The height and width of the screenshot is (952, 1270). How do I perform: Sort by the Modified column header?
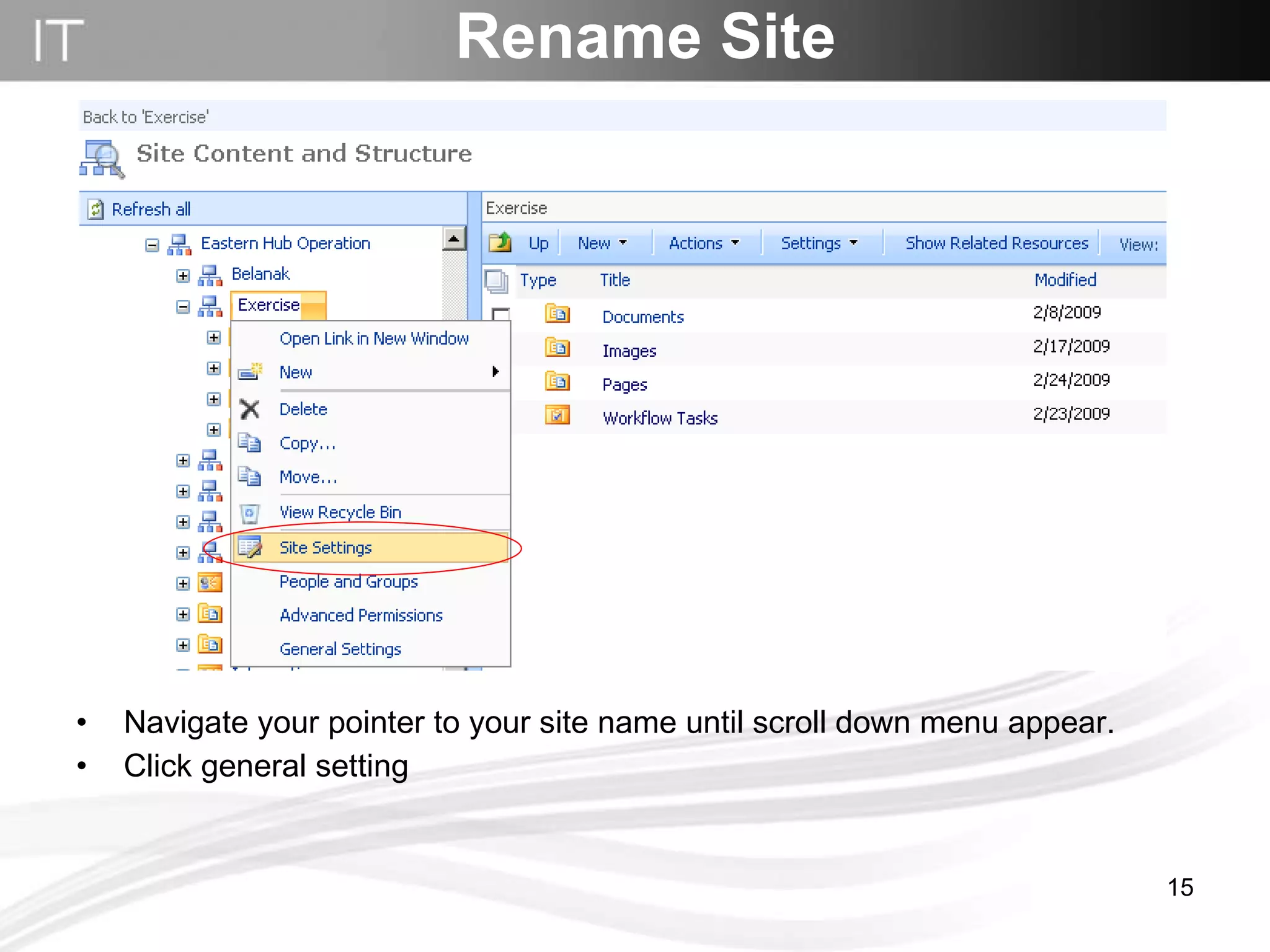pyautogui.click(x=1065, y=280)
